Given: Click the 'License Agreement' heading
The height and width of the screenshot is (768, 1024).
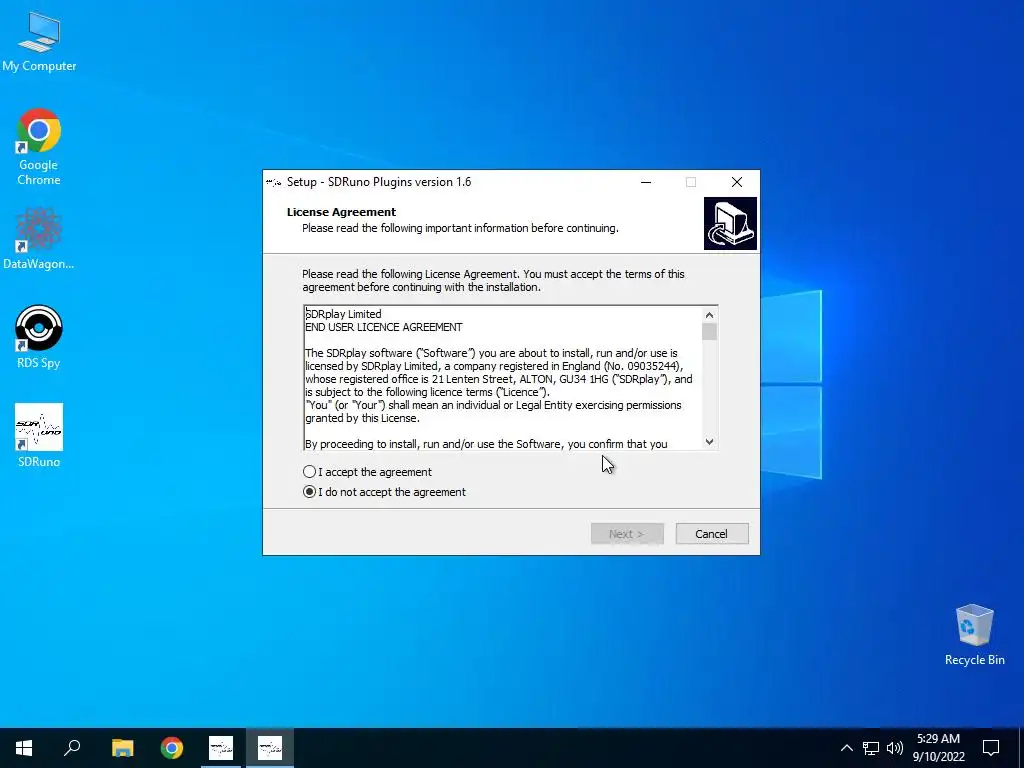Looking at the screenshot, I should 342,212.
